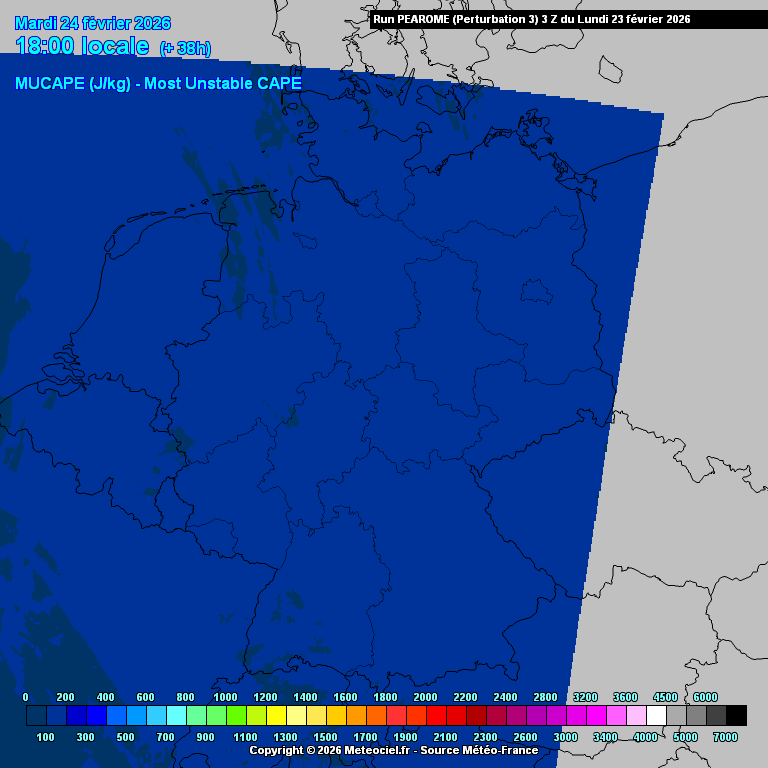Image resolution: width=768 pixels, height=768 pixels.
Task: Click the orange swatch right of the 1600 mark
Action: (356, 715)
